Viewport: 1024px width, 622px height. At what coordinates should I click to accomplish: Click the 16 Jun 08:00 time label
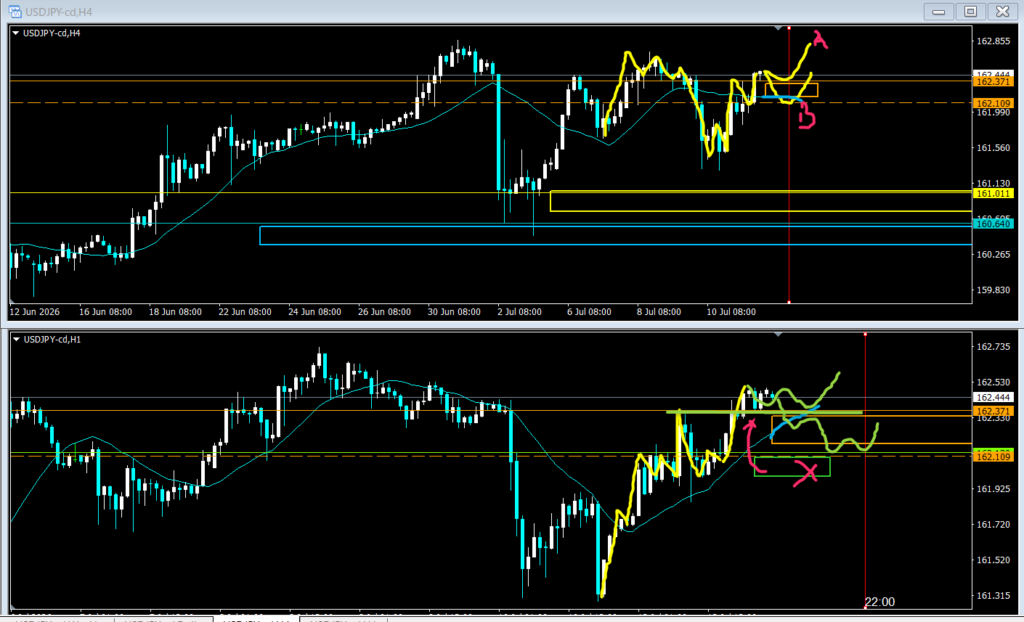(x=105, y=312)
